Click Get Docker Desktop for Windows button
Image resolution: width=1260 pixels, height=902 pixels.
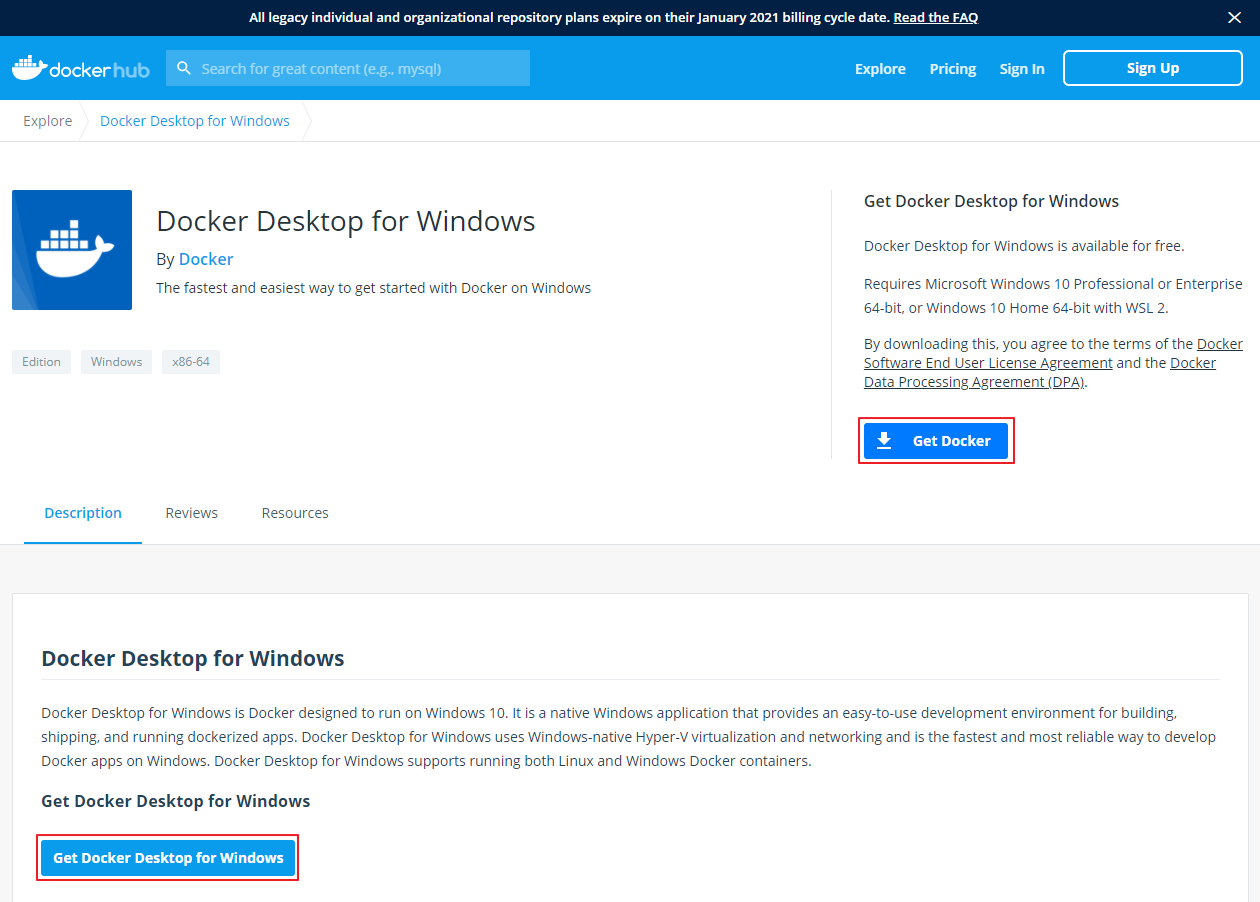tap(167, 857)
